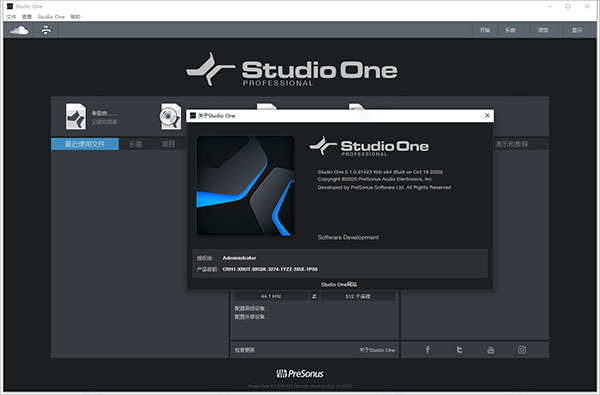Open the 512 个采样 buffer size dropdown
The image size is (600, 395).
358,296
